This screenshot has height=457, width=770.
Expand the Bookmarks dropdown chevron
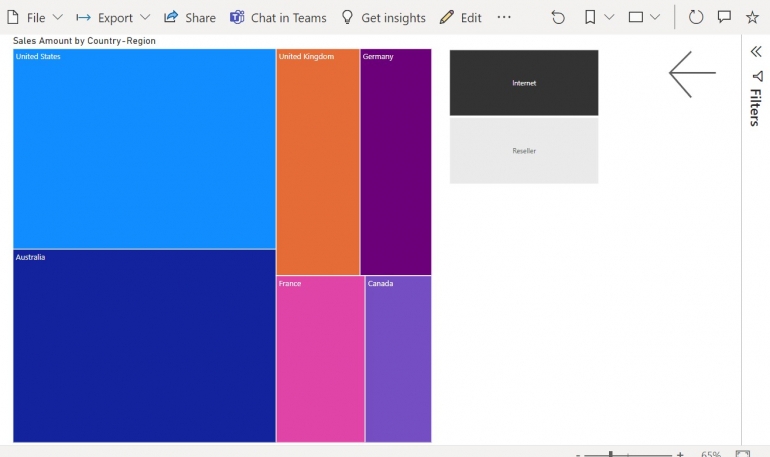609,18
